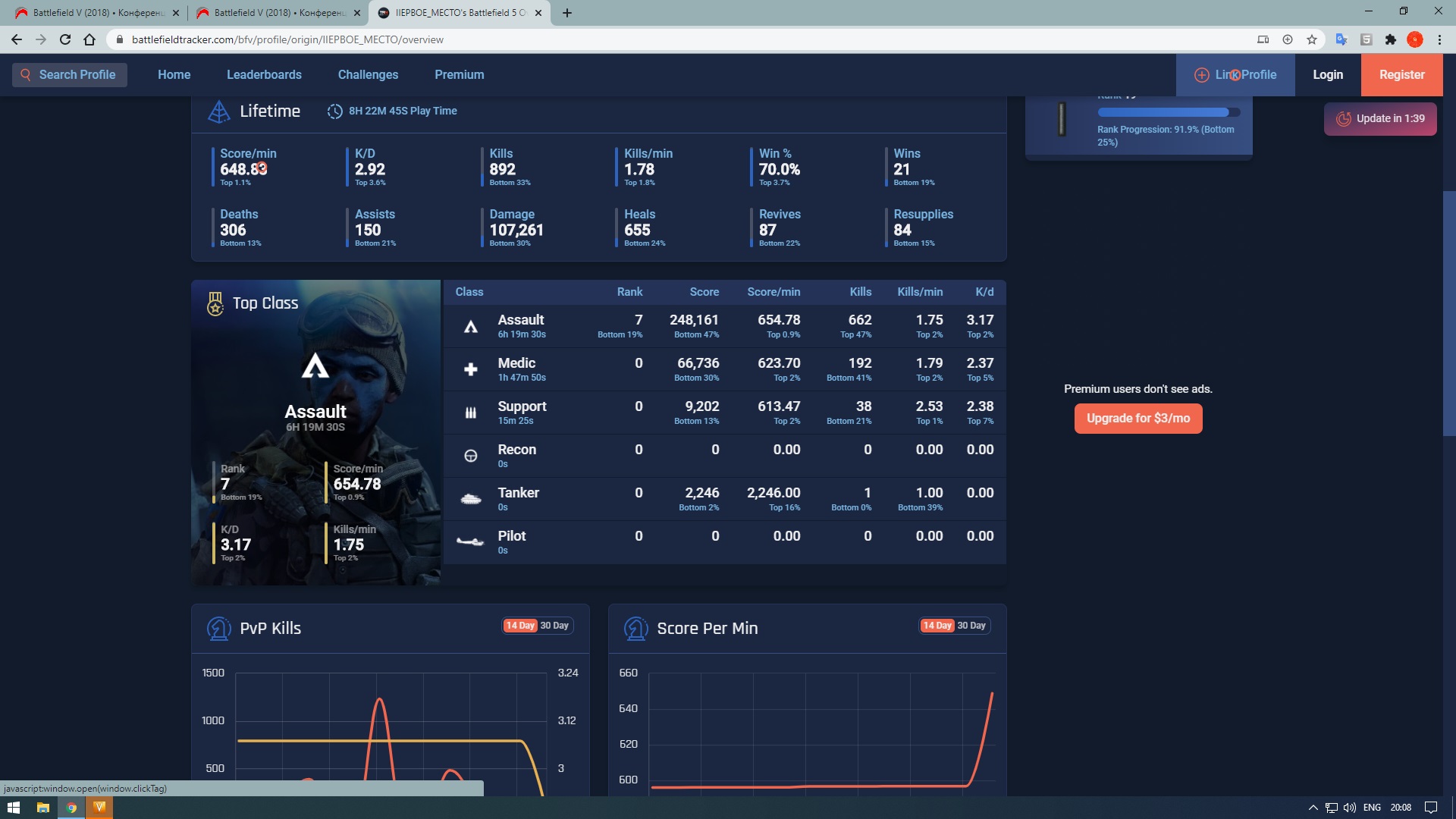Open Chrome three-dot menu
The image size is (1456, 819).
coord(1439,39)
